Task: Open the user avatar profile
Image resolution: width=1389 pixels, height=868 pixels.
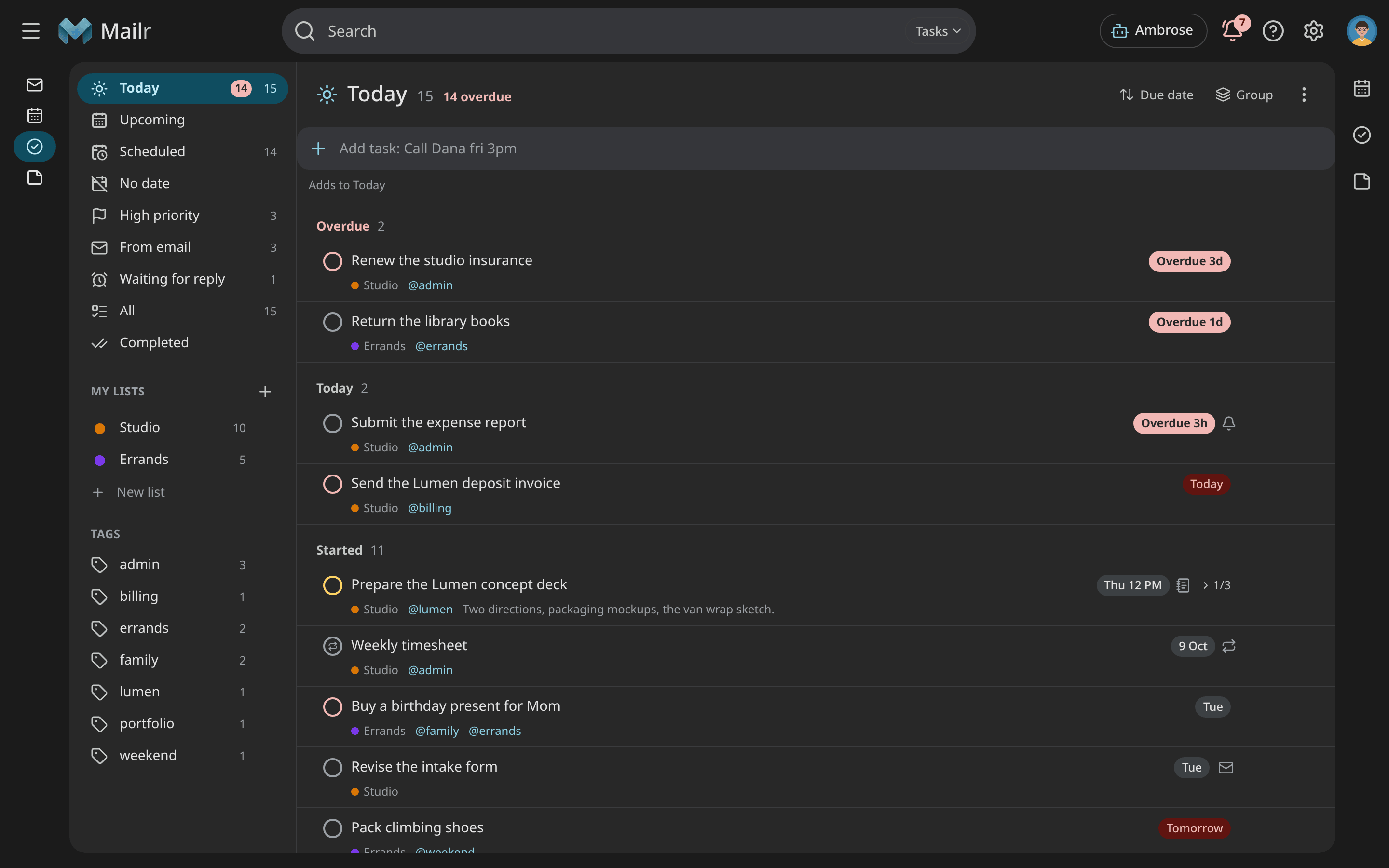Action: (1362, 31)
